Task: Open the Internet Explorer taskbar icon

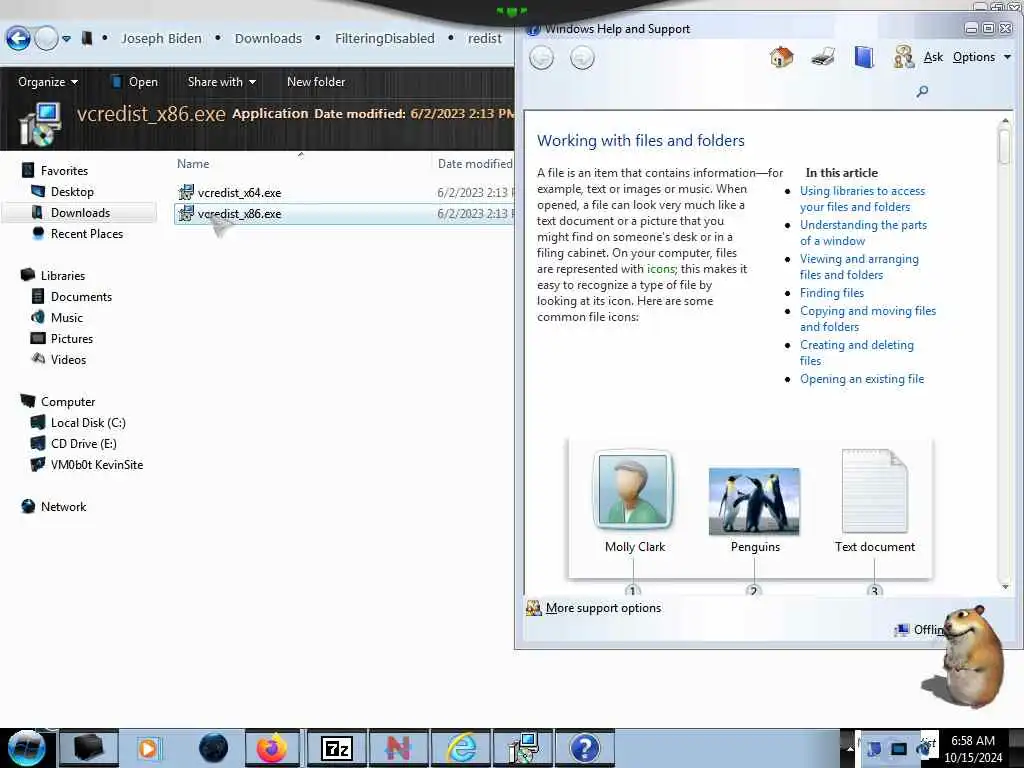Action: tap(461, 748)
